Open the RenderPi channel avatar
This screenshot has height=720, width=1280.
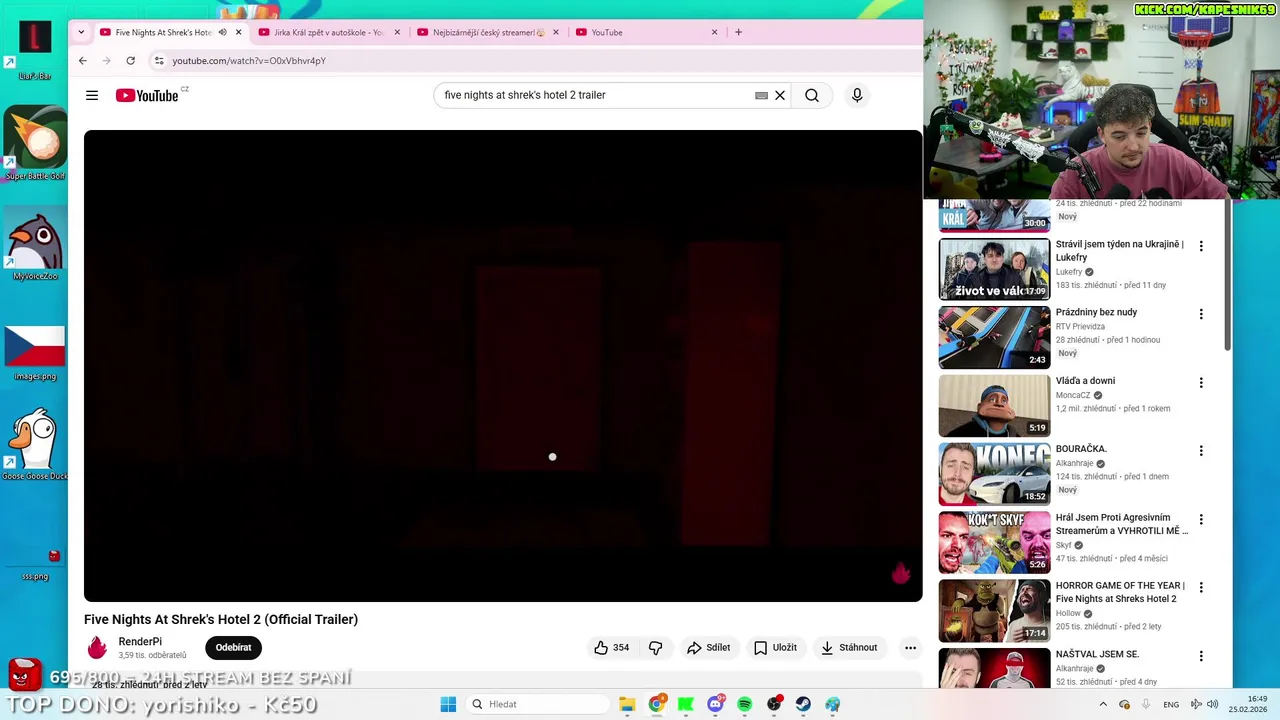[97, 647]
